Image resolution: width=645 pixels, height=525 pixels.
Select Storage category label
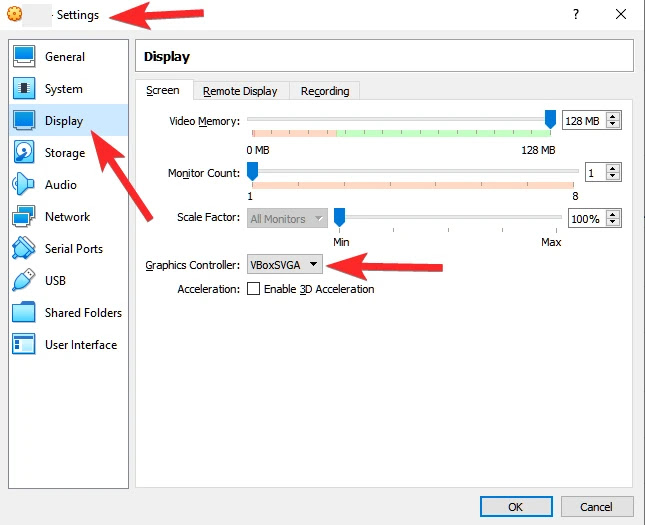pos(65,153)
